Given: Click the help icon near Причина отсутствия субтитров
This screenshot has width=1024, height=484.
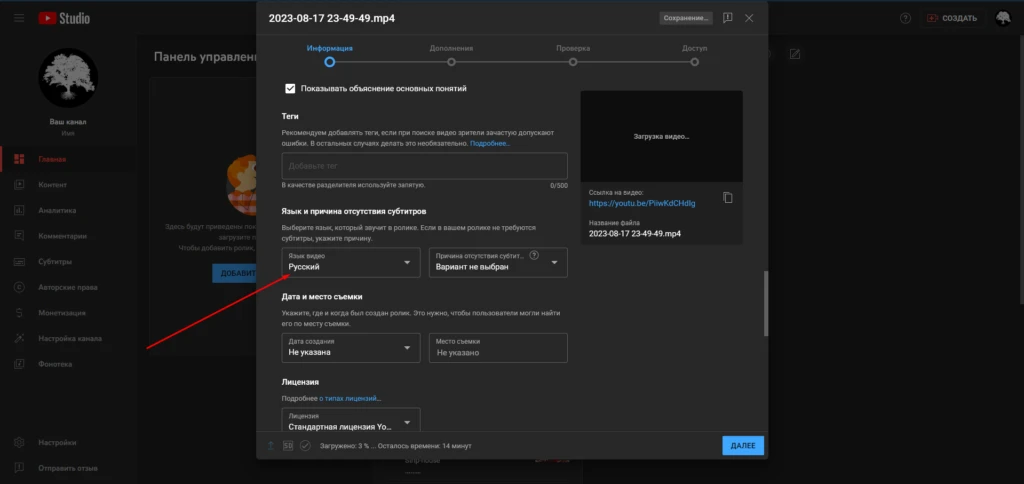Looking at the screenshot, I should [534, 255].
